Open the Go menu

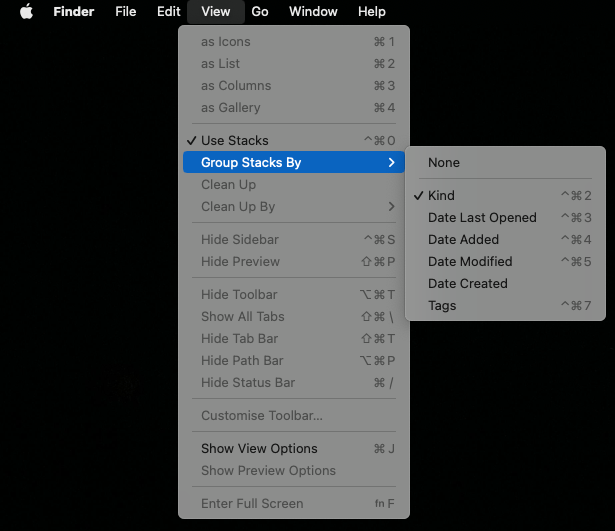point(260,12)
